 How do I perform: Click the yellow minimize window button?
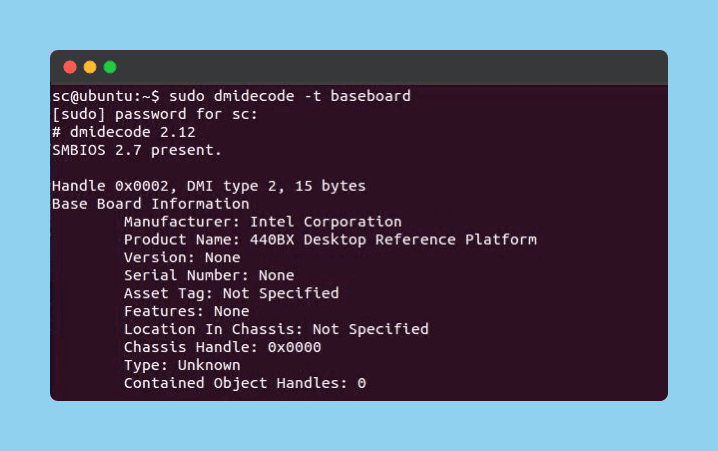90,67
